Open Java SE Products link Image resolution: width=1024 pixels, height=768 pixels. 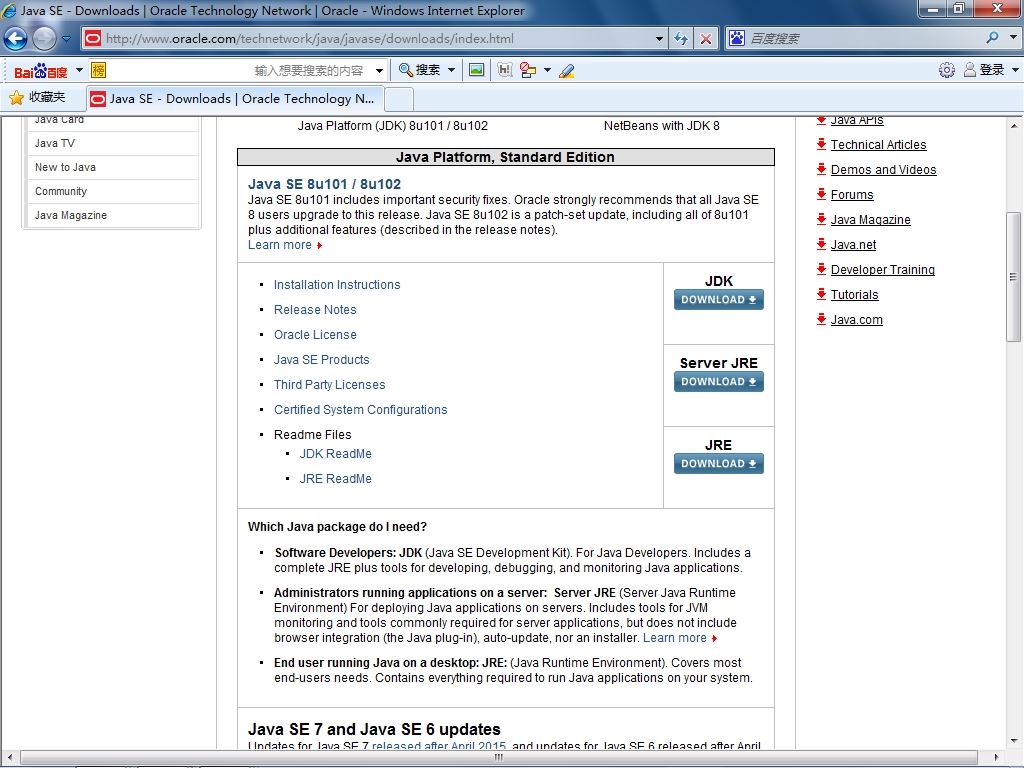tap(321, 360)
